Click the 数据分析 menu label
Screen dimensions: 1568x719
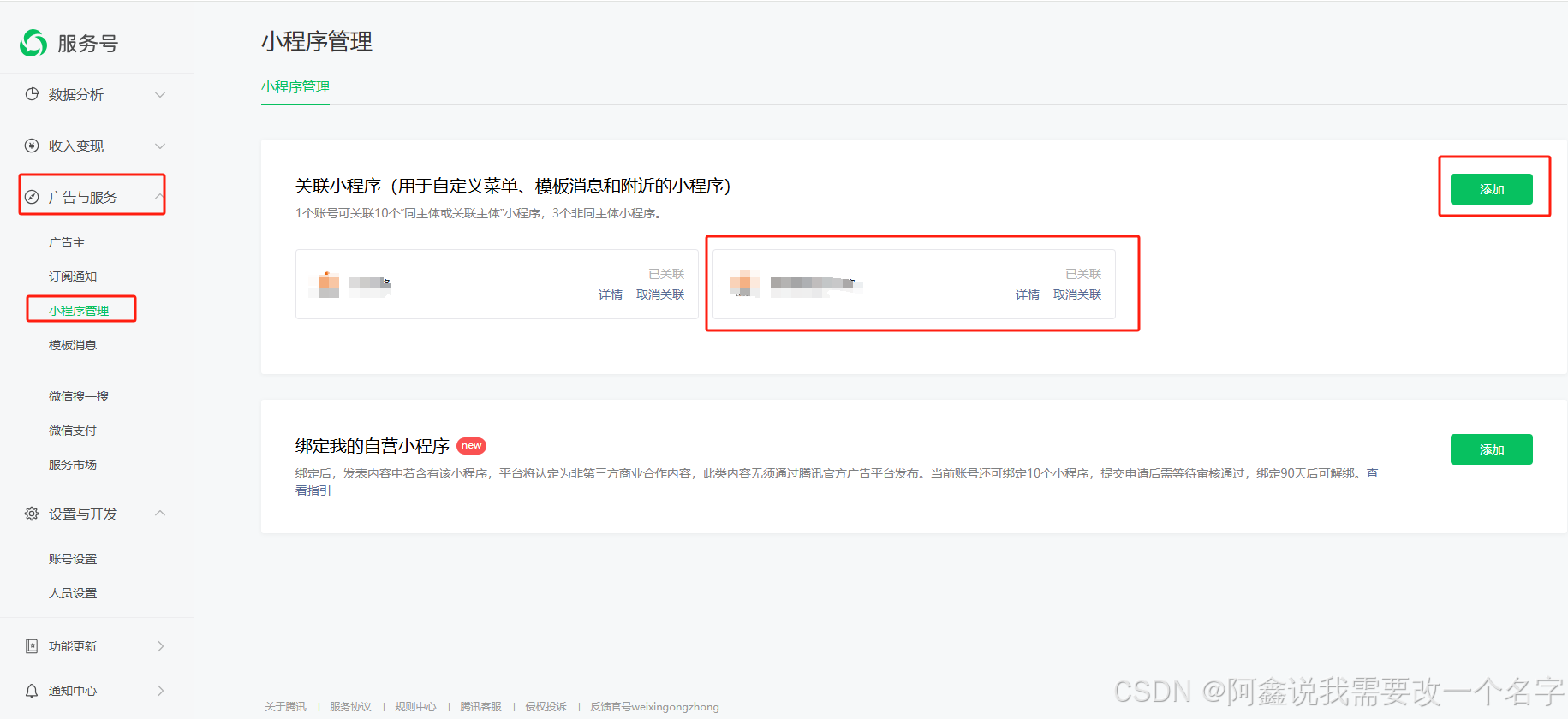(x=76, y=94)
